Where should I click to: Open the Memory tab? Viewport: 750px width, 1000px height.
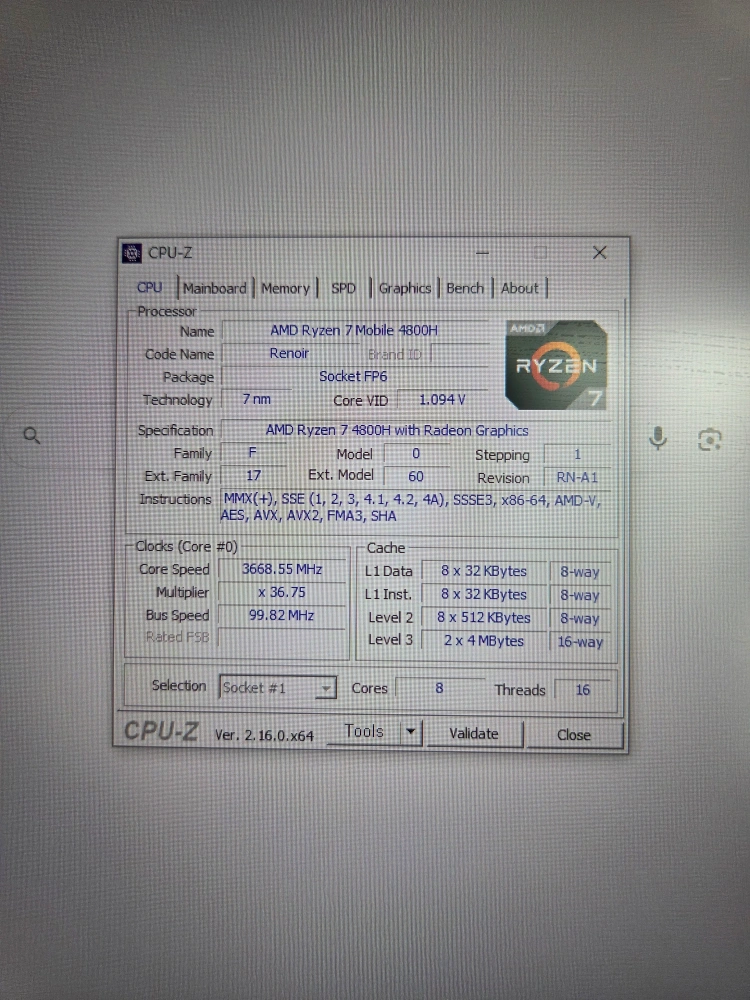coord(285,288)
